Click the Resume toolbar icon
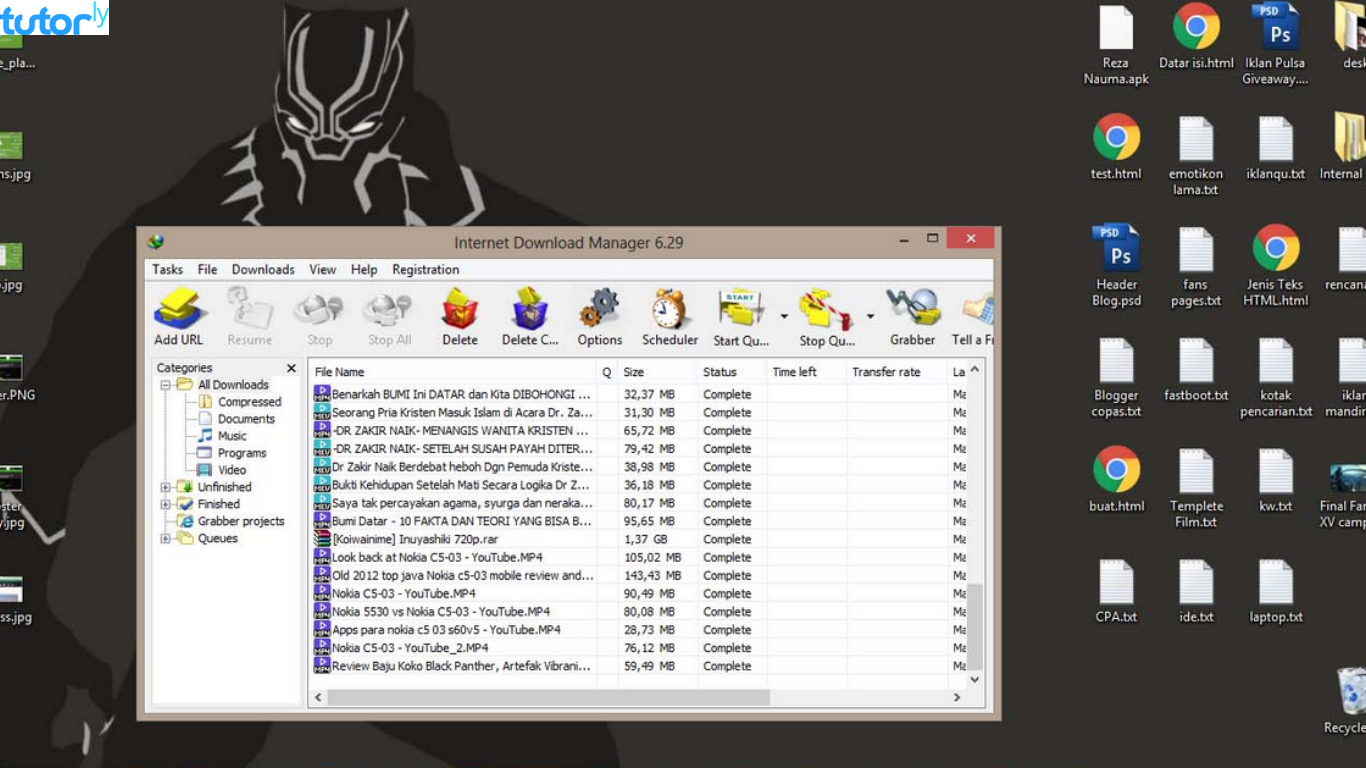 point(249,317)
